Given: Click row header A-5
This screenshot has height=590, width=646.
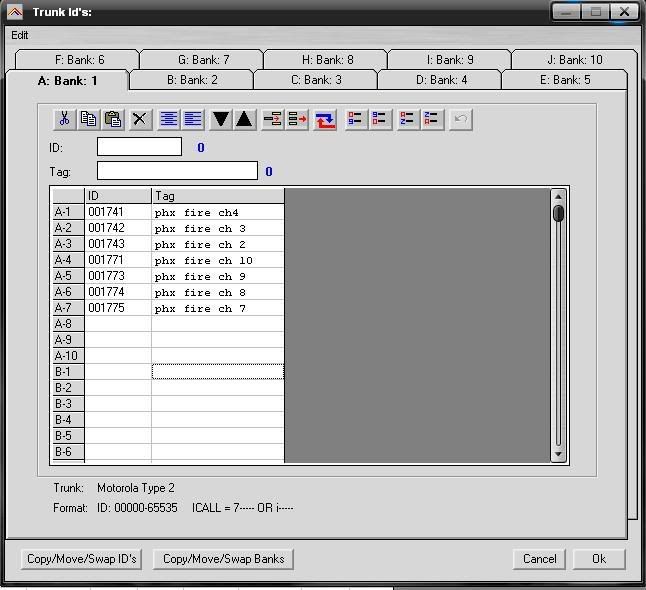Looking at the screenshot, I should [x=68, y=276].
